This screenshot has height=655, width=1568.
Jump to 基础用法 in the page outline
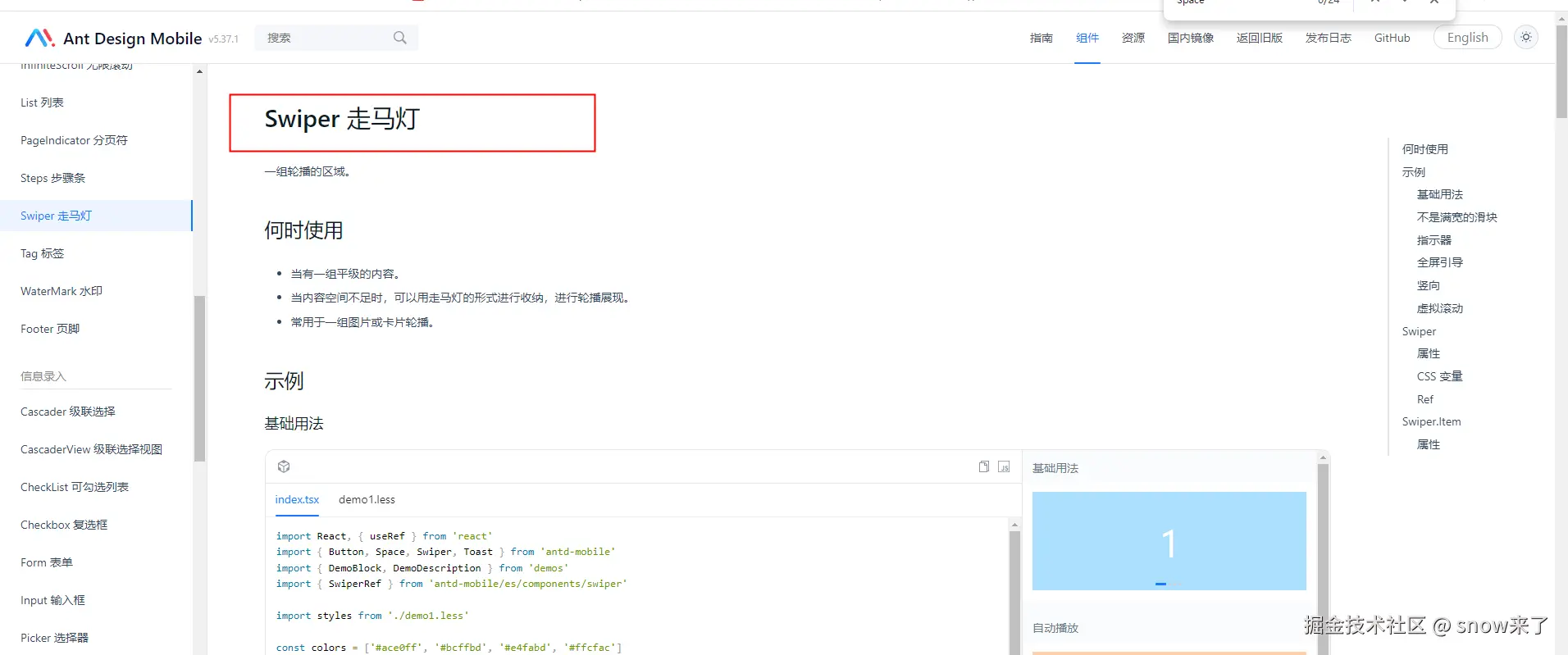(1440, 194)
